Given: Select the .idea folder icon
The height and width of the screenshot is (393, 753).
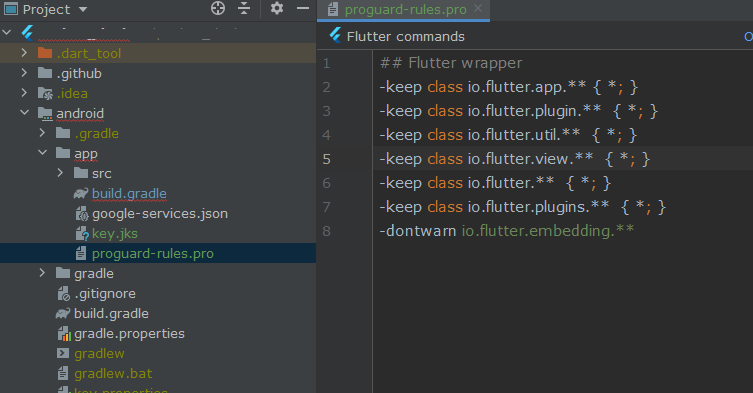Looking at the screenshot, I should 45,93.
